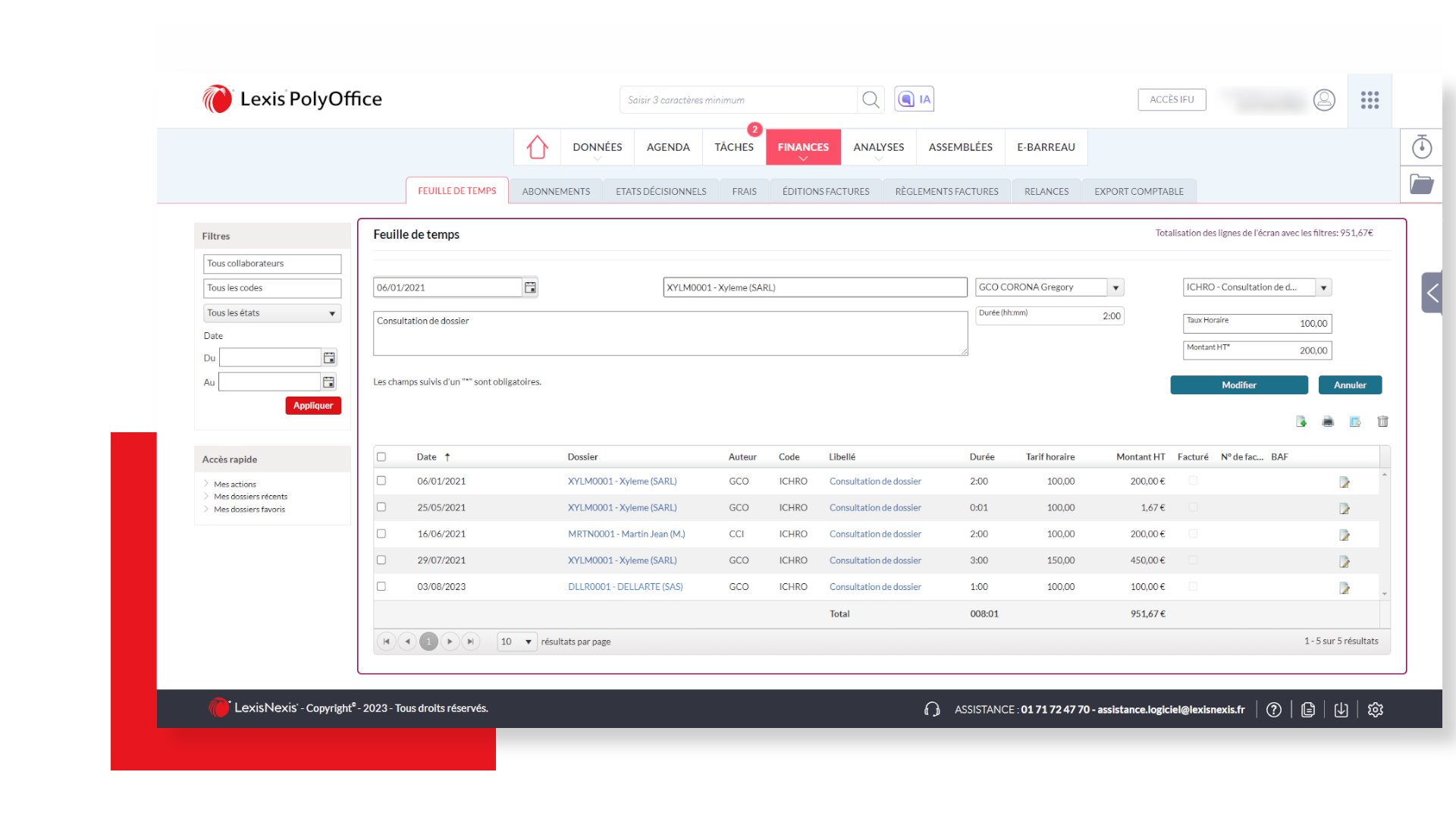Image resolution: width=1456 pixels, height=819 pixels.
Task: Focus the Consultation de dossier text area
Action: 670,334
